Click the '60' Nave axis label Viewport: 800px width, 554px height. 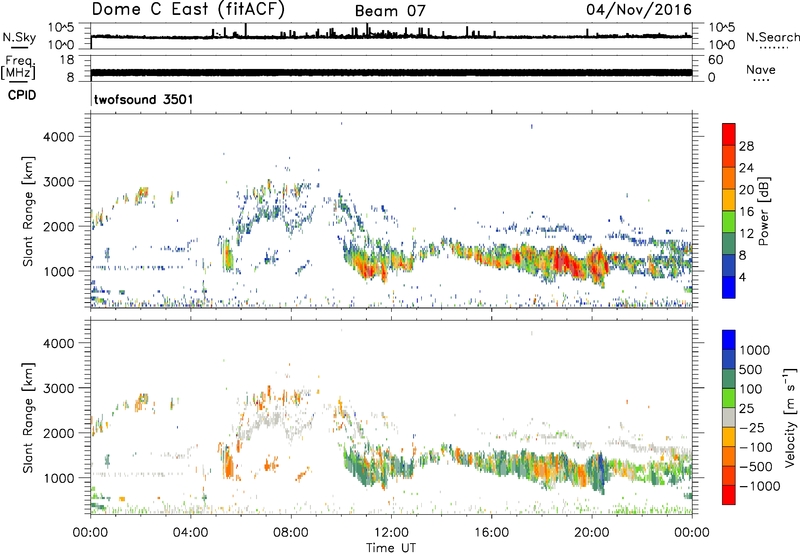[x=715, y=60]
